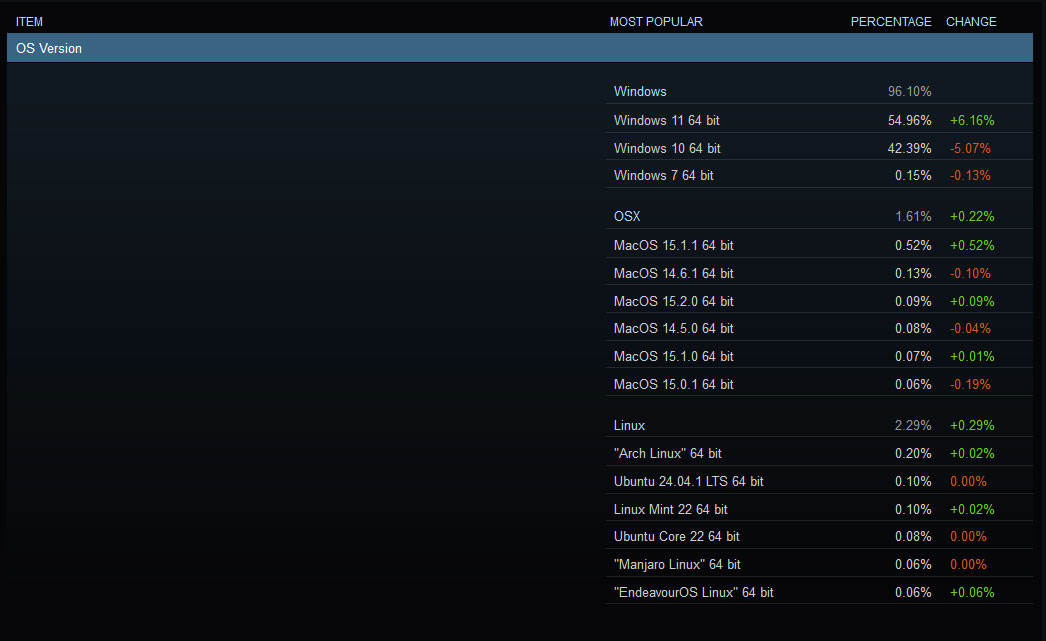Select the "Manjaro Linux" 64 bit row

819,564
